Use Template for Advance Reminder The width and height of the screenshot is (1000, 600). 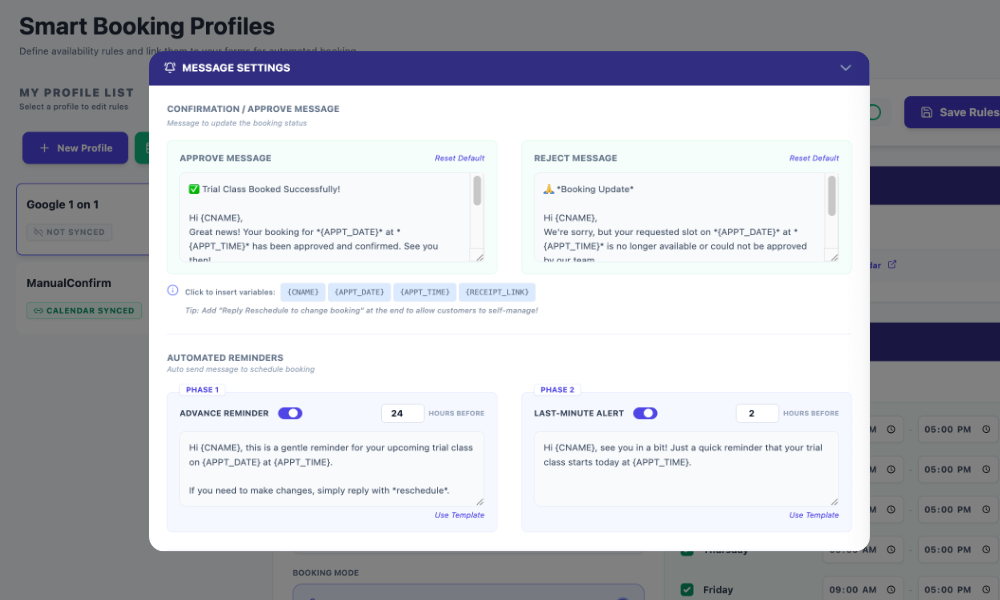point(459,515)
